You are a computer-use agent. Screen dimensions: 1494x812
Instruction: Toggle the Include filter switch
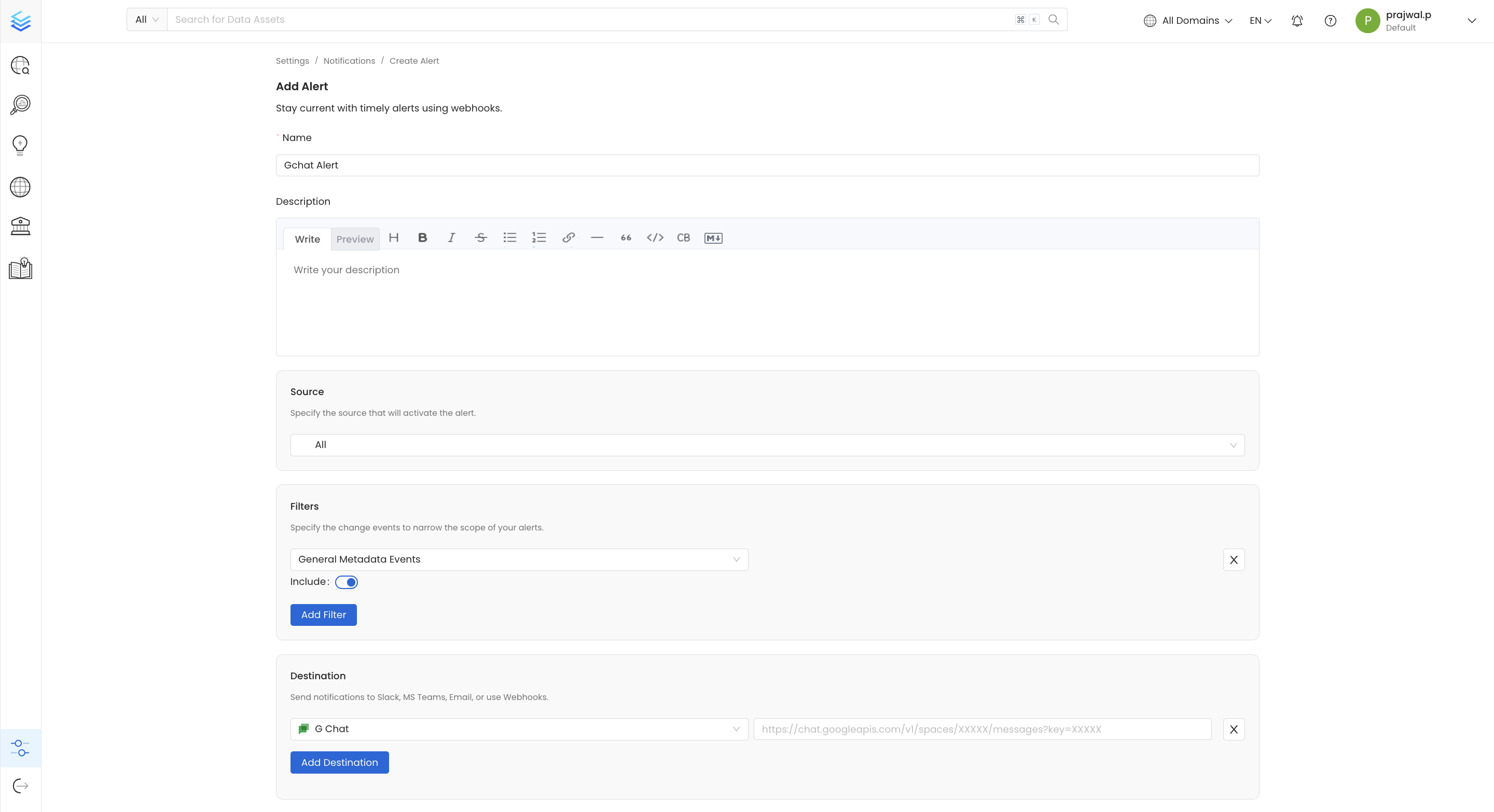pyautogui.click(x=346, y=582)
